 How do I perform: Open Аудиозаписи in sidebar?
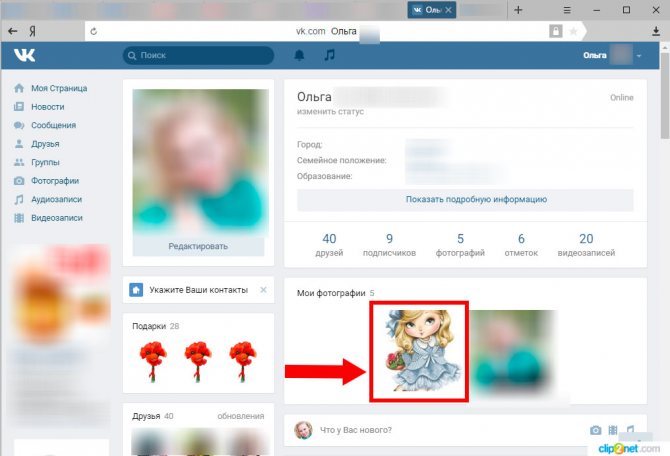tap(56, 200)
